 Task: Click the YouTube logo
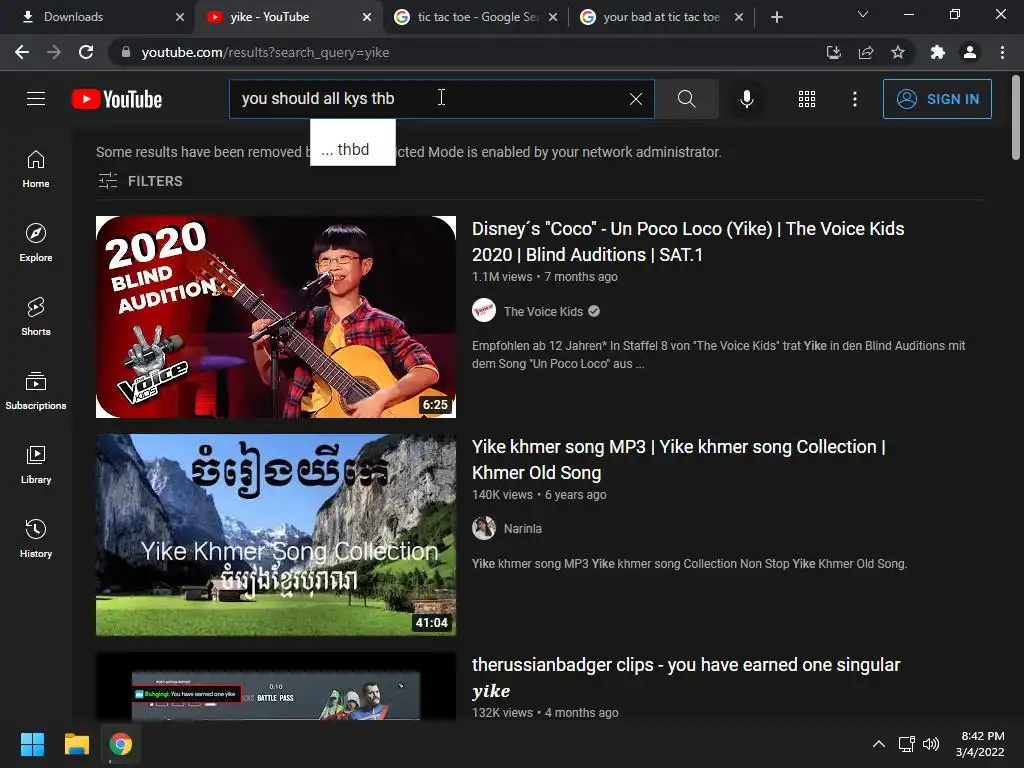pyautogui.click(x=117, y=99)
